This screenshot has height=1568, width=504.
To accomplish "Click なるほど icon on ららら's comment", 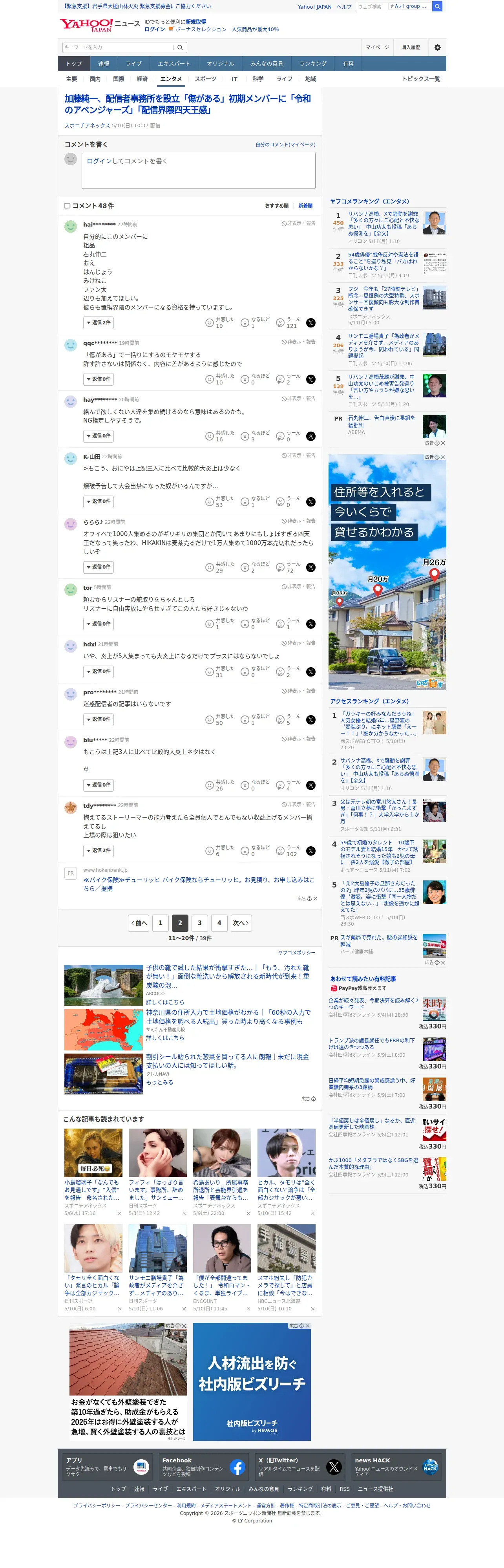I will point(245,568).
